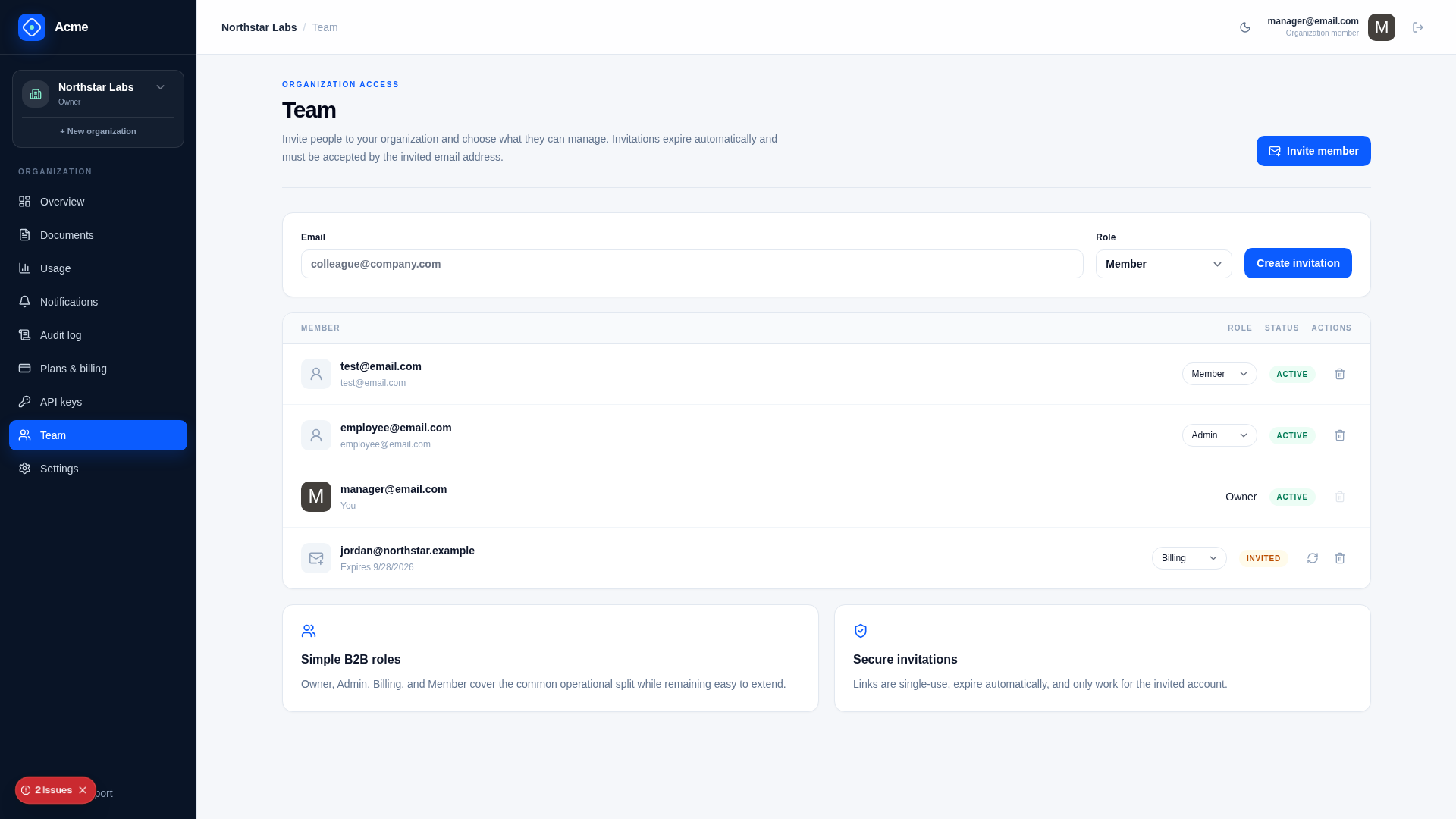The width and height of the screenshot is (1456, 819).
Task: Click the Team breadcrumb text
Action: (x=325, y=27)
